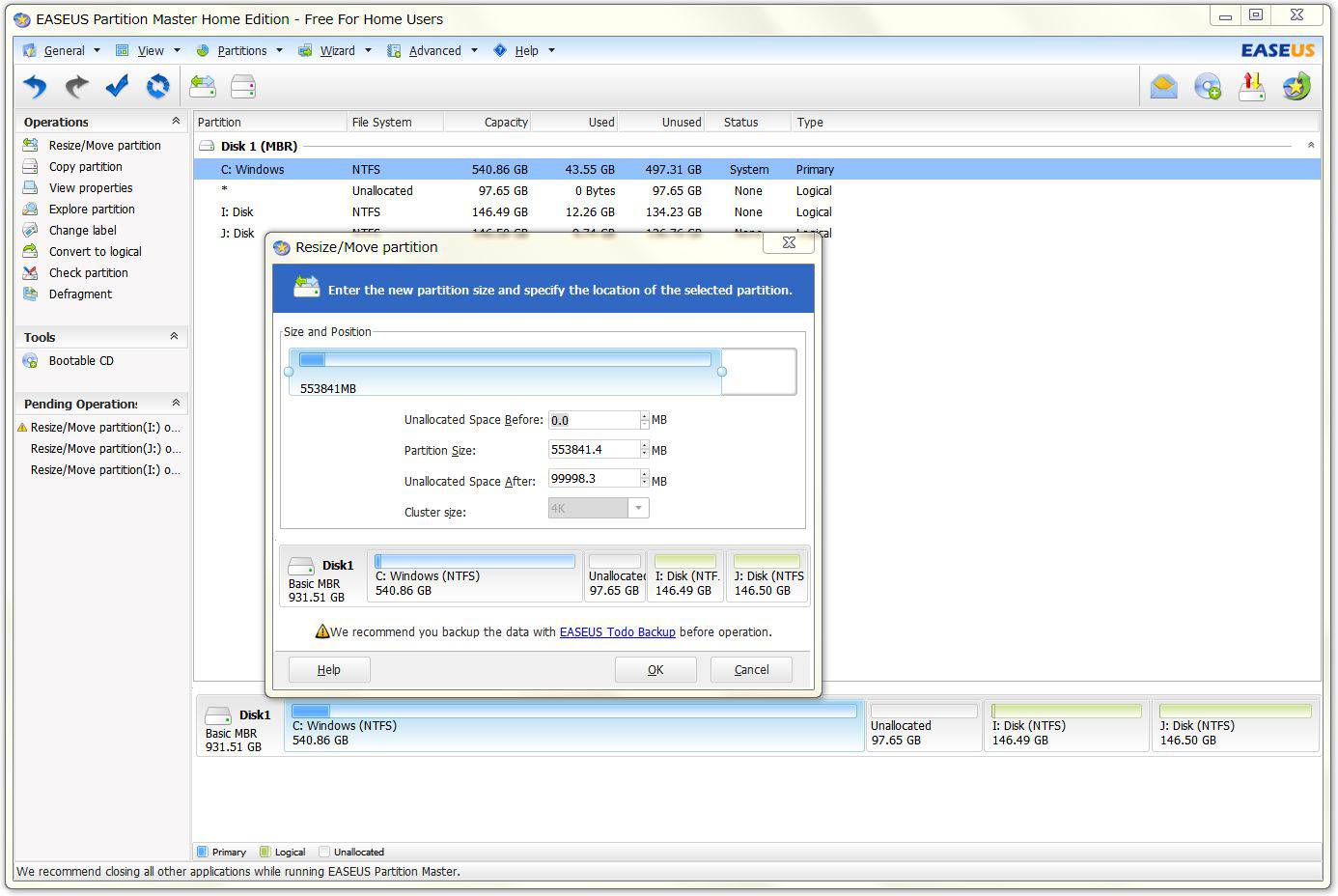1338x896 pixels.
Task: Apply pending operations with the checkmark icon
Action: point(117,87)
